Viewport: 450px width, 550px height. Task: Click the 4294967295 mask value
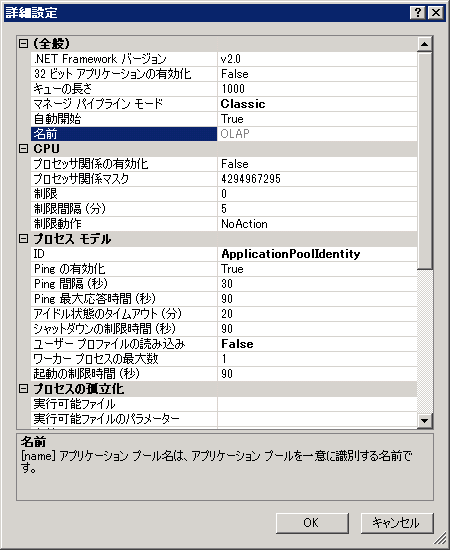317,179
